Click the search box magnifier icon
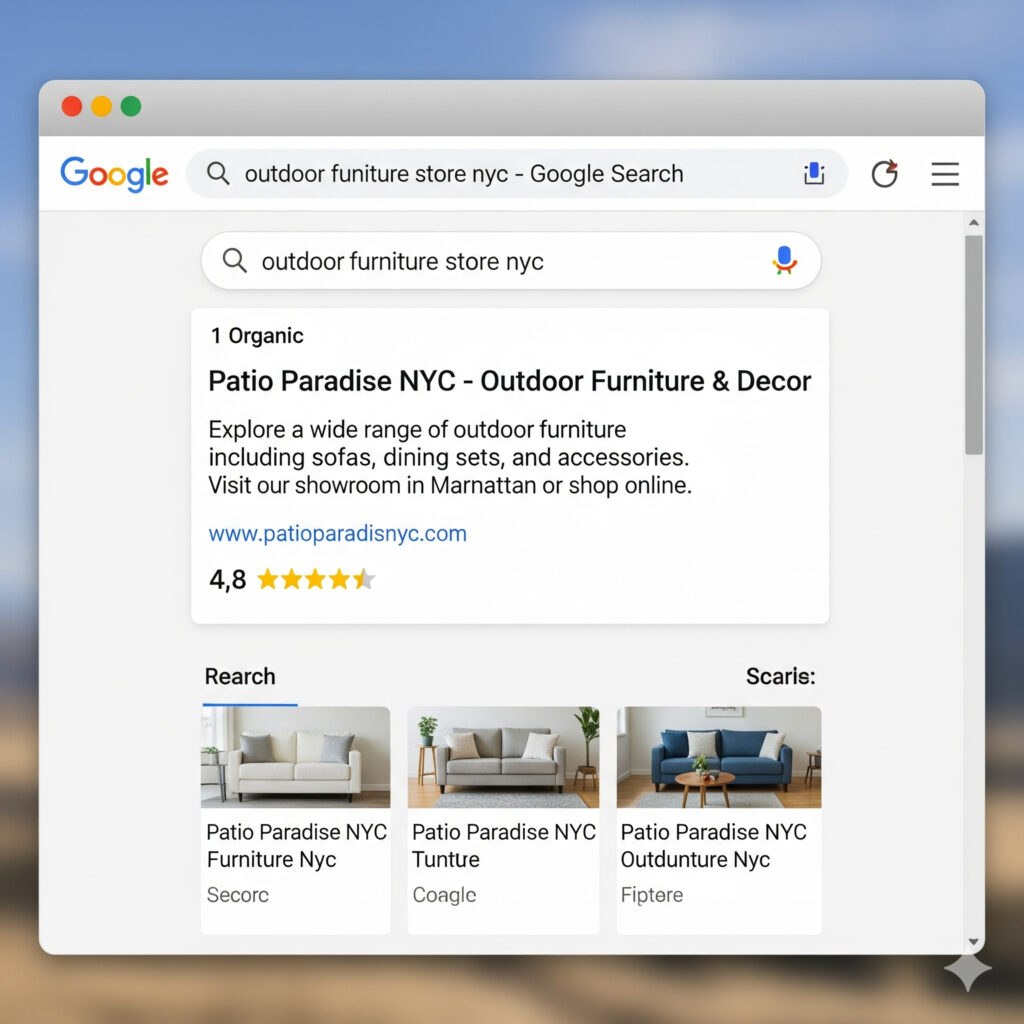This screenshot has width=1024, height=1024. [x=234, y=261]
